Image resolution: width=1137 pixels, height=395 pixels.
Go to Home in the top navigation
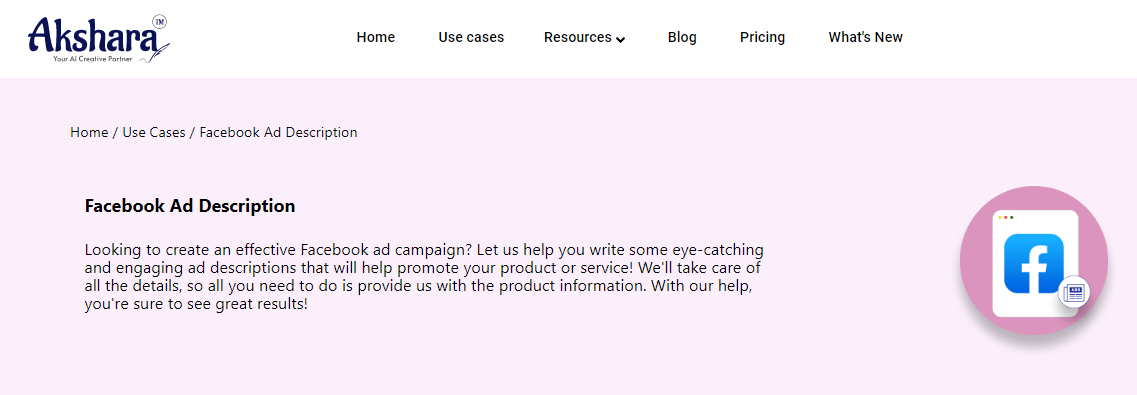(x=376, y=37)
